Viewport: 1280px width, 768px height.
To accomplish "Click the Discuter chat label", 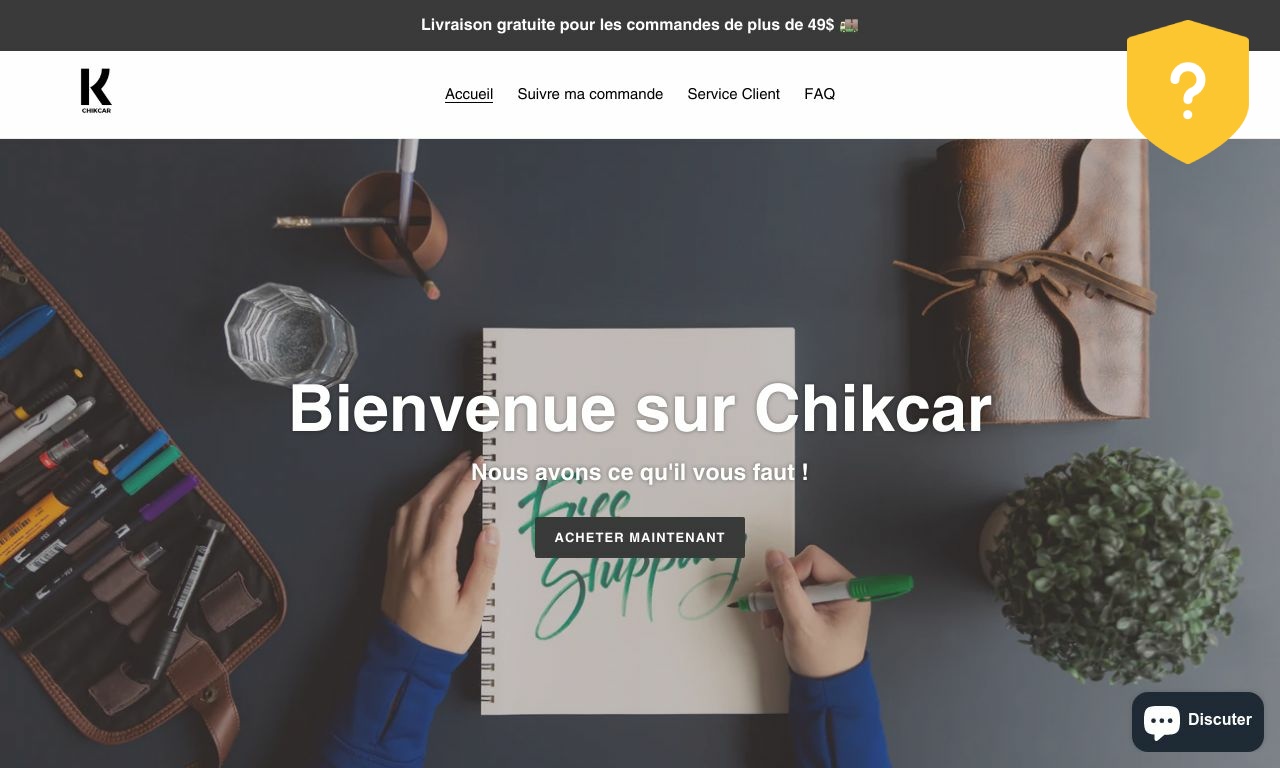I will pyautogui.click(x=1219, y=720).
